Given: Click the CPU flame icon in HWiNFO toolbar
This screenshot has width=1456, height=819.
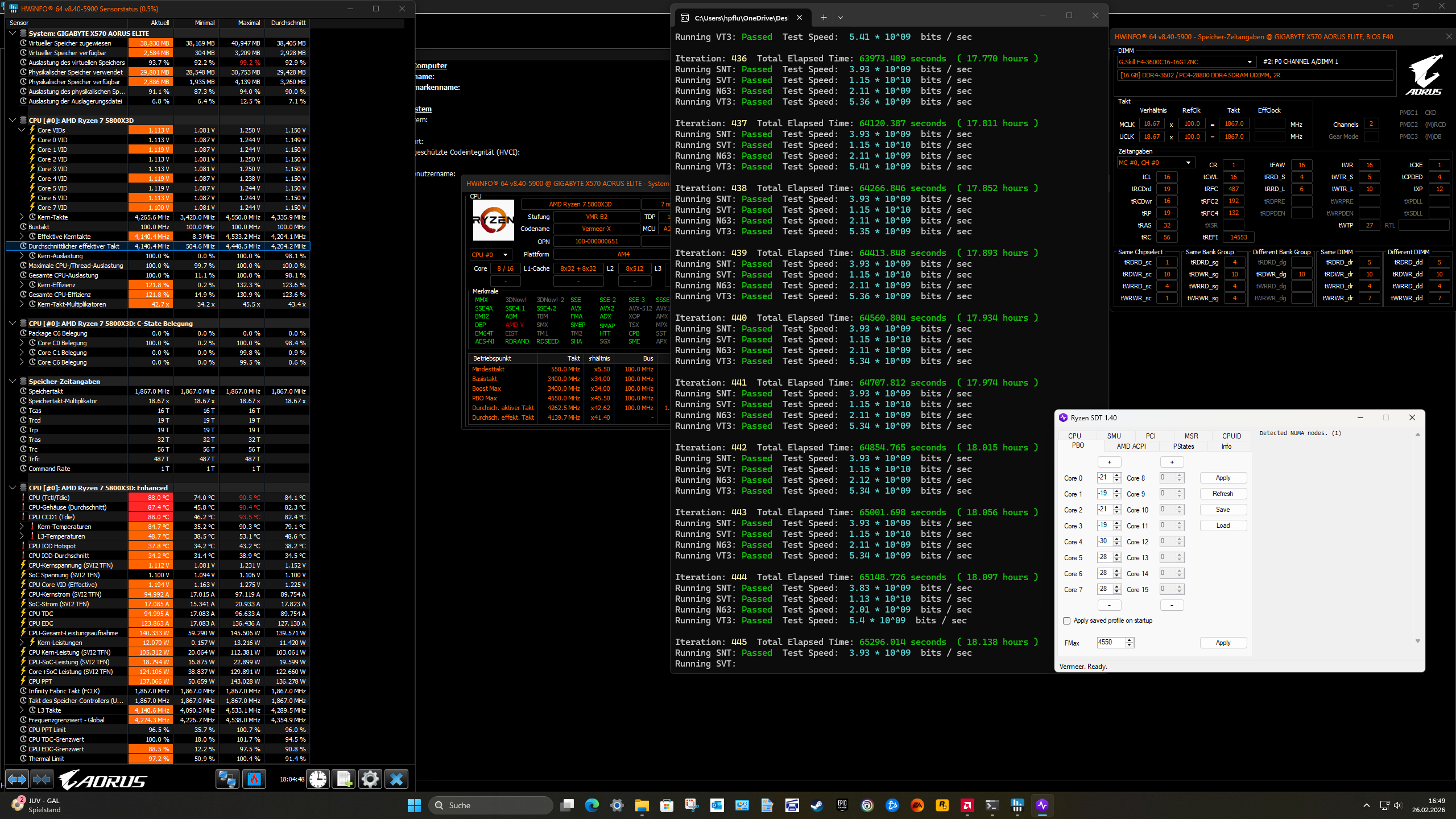Looking at the screenshot, I should 254,779.
